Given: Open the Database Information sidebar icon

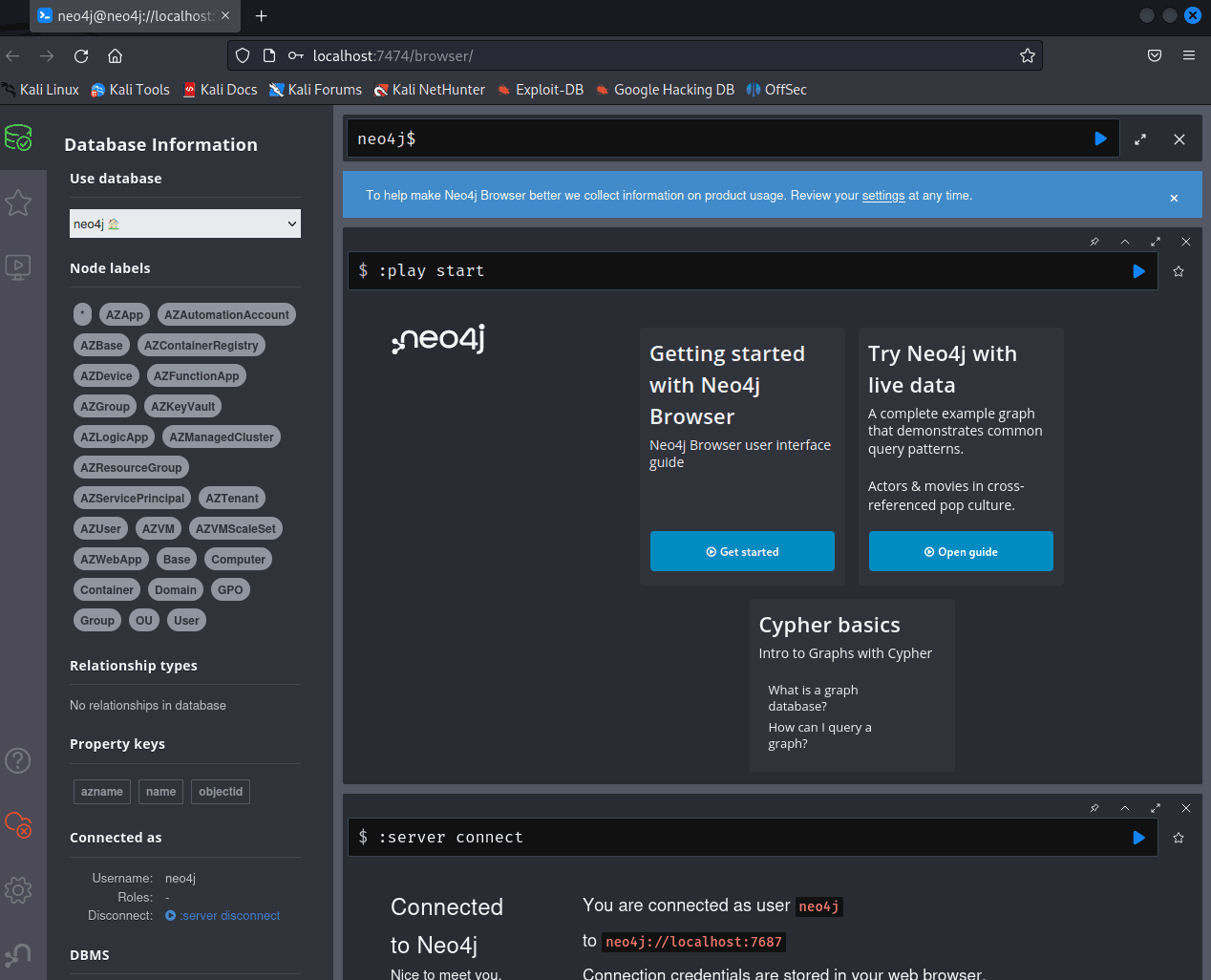Looking at the screenshot, I should [18, 138].
